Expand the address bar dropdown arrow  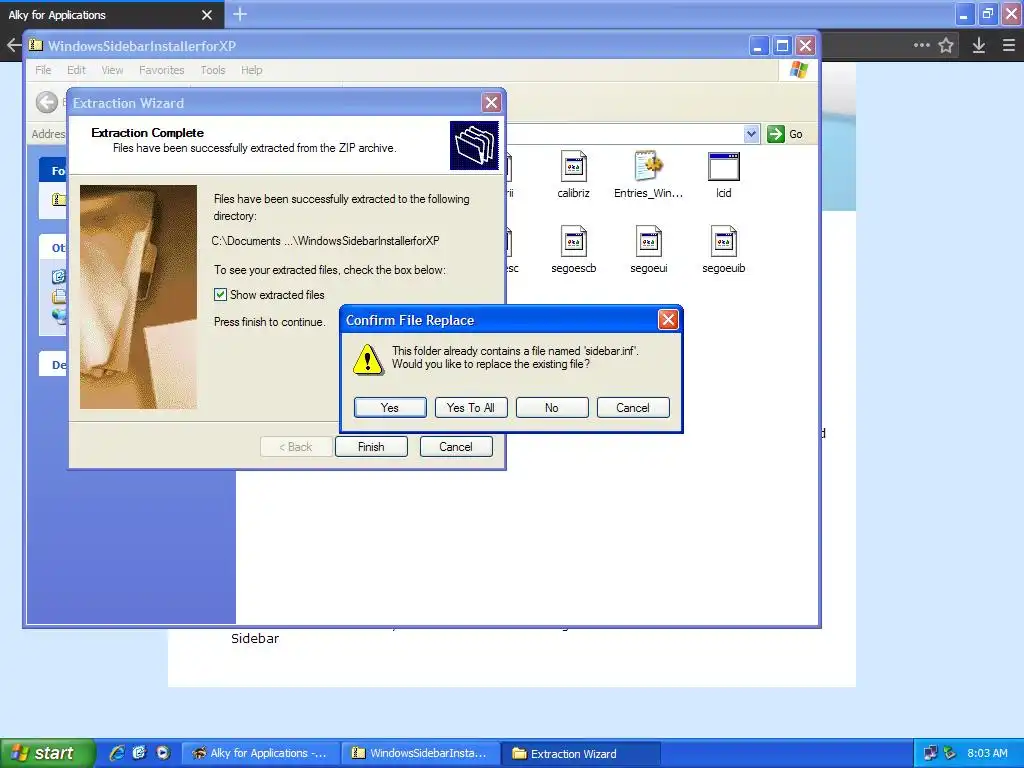click(x=751, y=134)
